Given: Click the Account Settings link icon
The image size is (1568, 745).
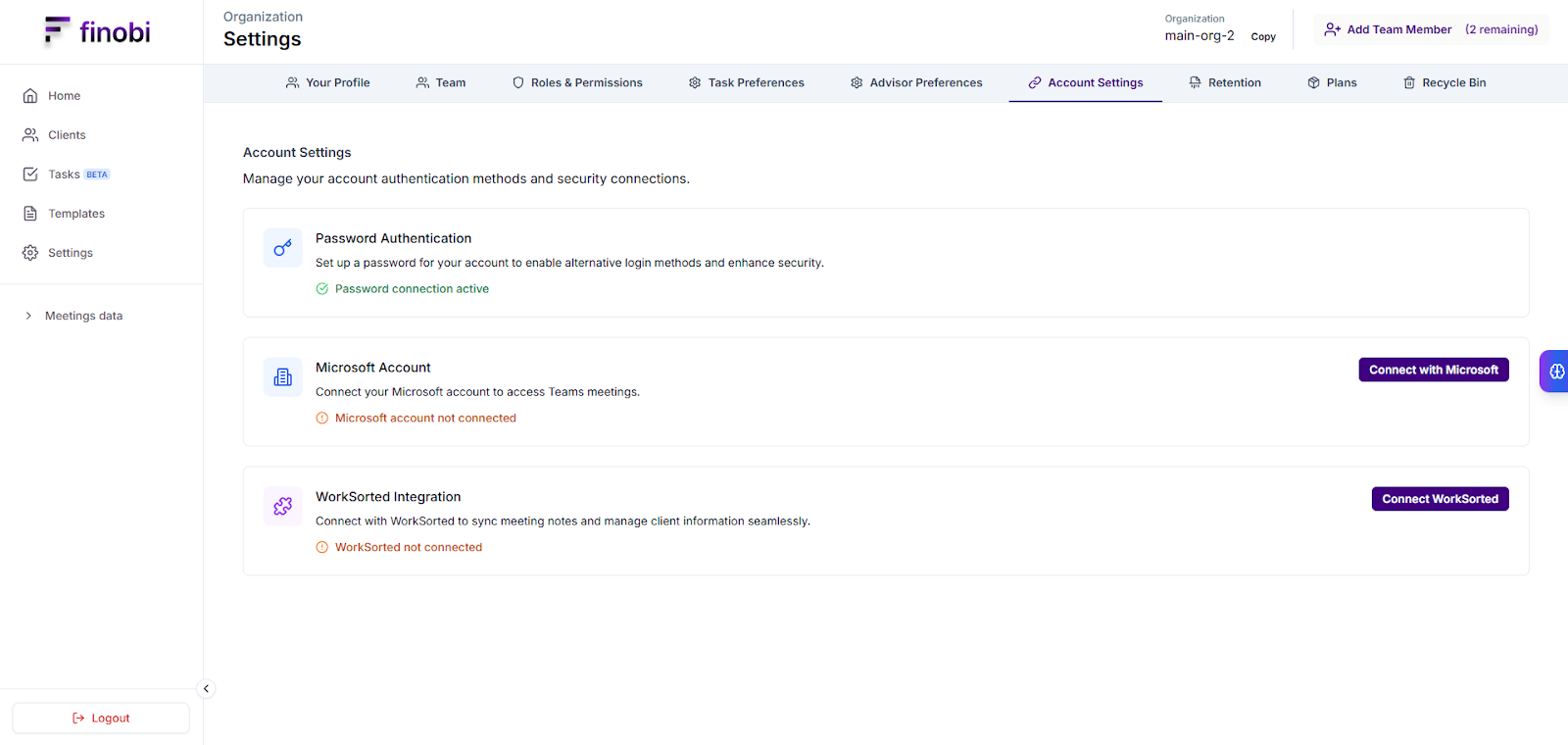Looking at the screenshot, I should tap(1035, 83).
